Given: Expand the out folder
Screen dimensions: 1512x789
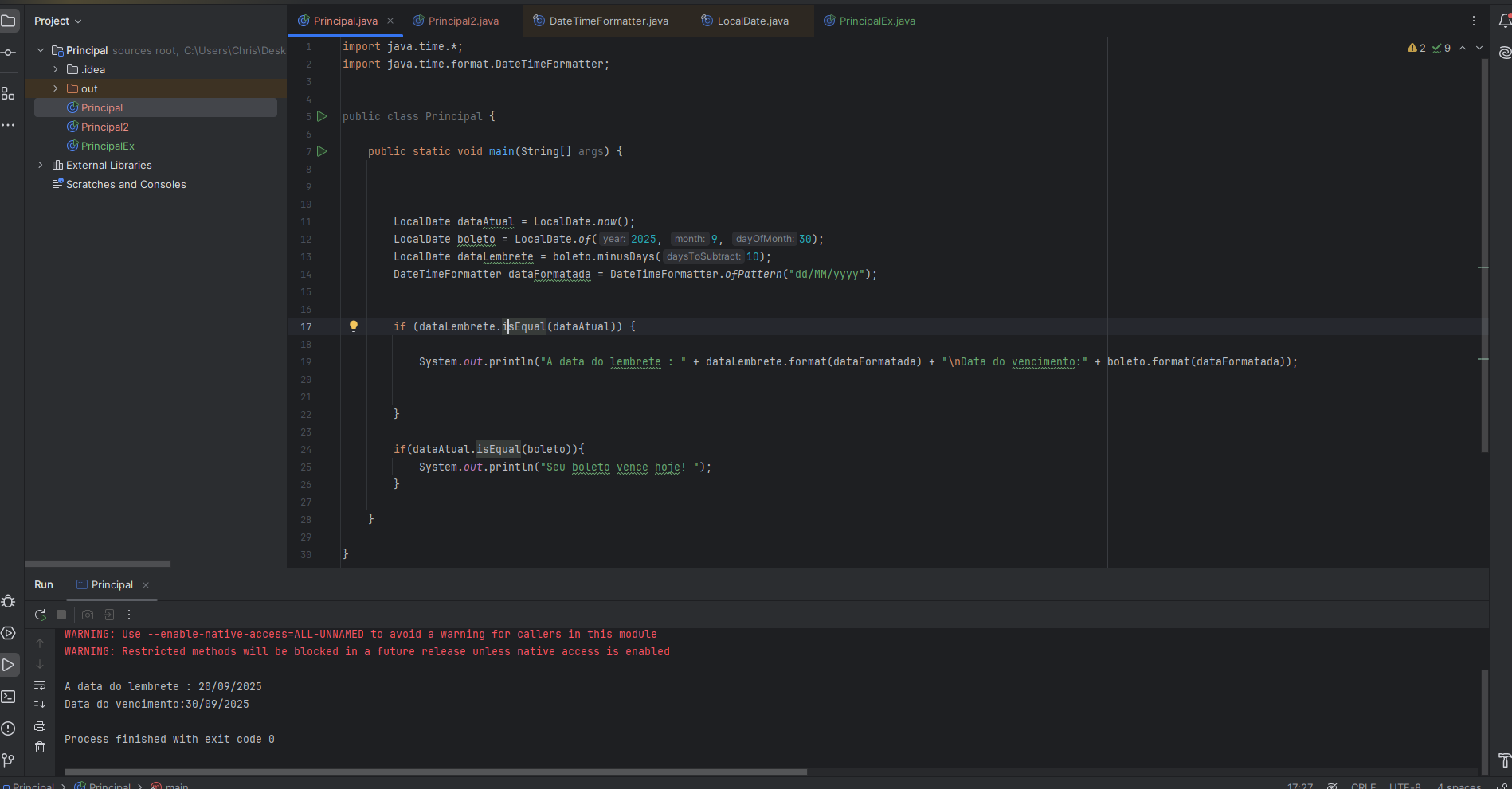Looking at the screenshot, I should click(56, 88).
